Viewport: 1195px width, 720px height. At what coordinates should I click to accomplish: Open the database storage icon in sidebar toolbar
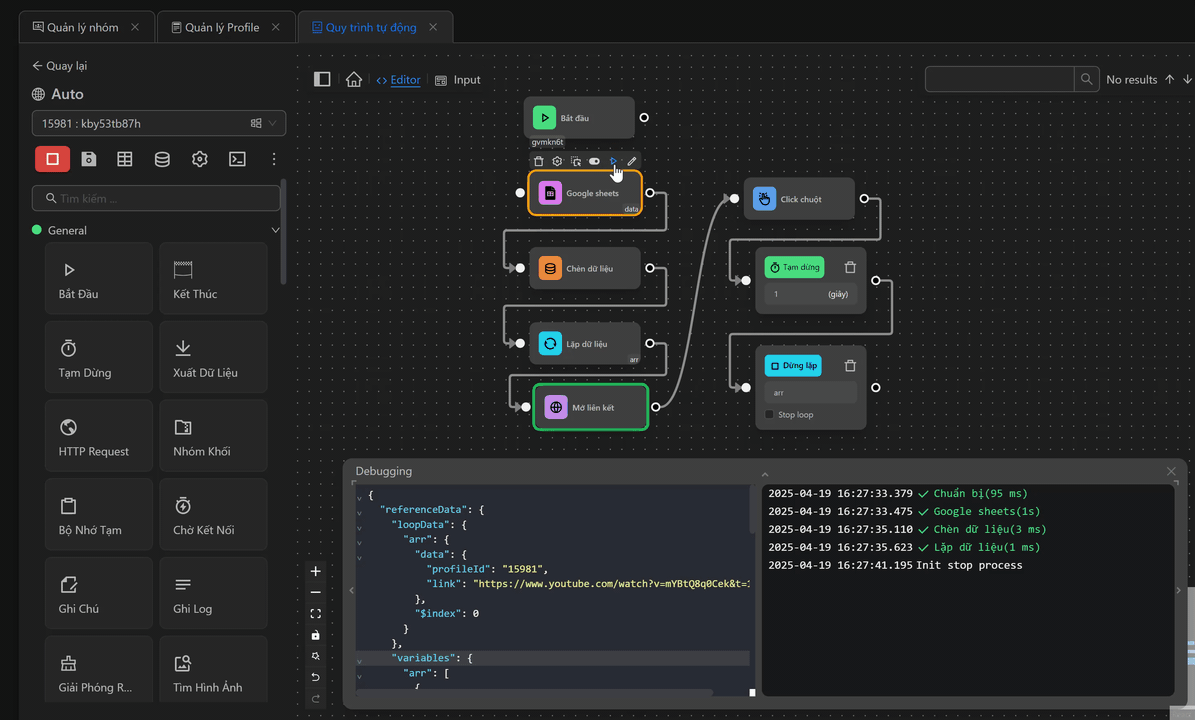[162, 159]
